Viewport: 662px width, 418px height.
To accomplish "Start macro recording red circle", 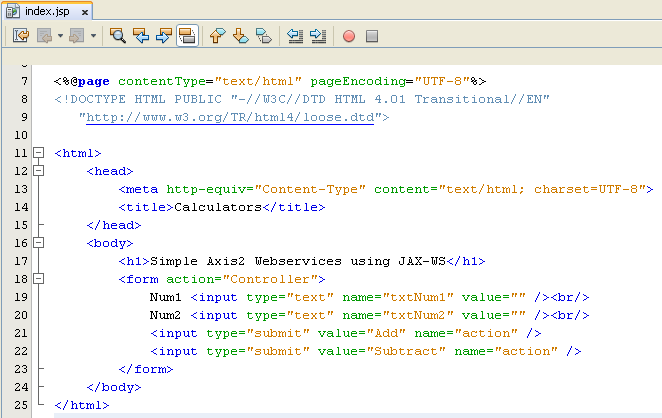I will pos(349,36).
